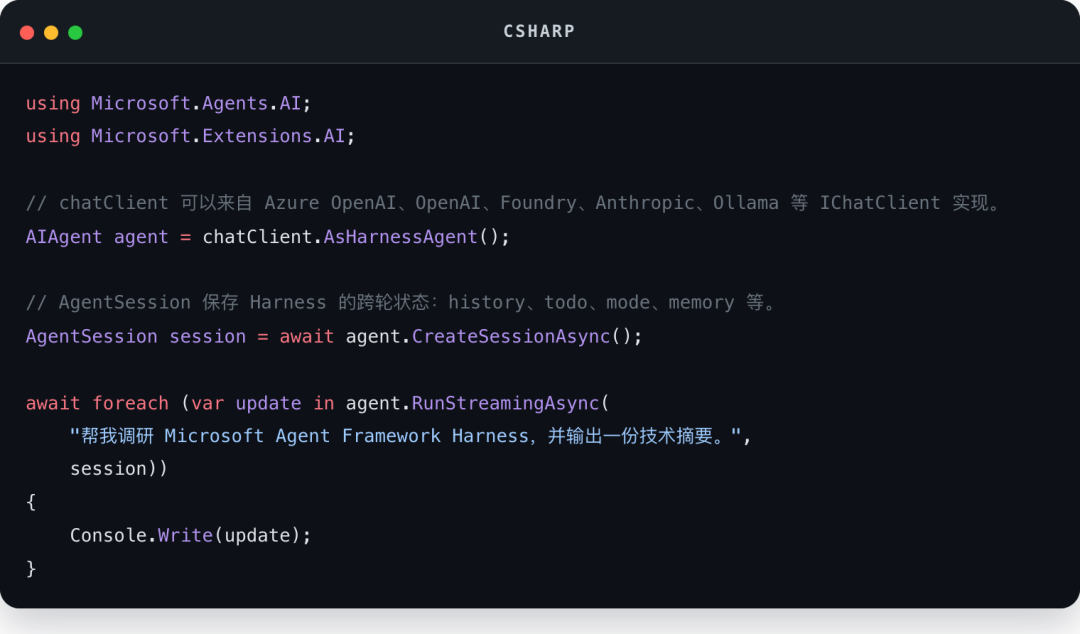Click the string 'Microsoft Agent Framework Harness'
Screen dimensions: 1080x634
click(346, 436)
